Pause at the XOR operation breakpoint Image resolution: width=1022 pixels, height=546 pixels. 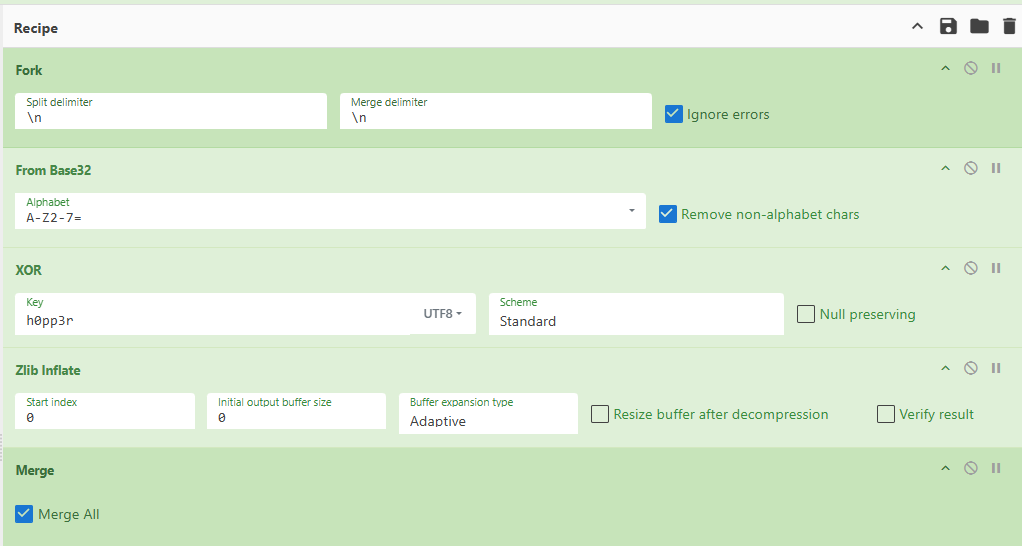[996, 269]
